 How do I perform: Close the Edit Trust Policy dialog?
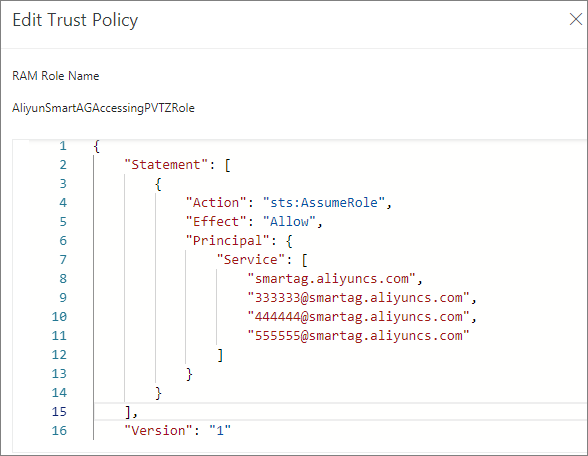click(576, 19)
